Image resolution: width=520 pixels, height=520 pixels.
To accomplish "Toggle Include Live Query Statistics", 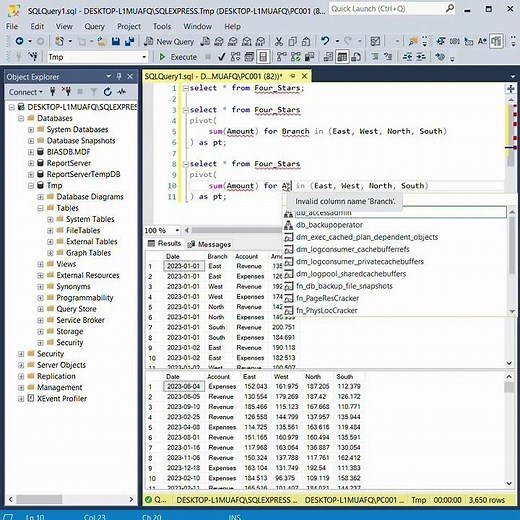I will (x=296, y=57).
